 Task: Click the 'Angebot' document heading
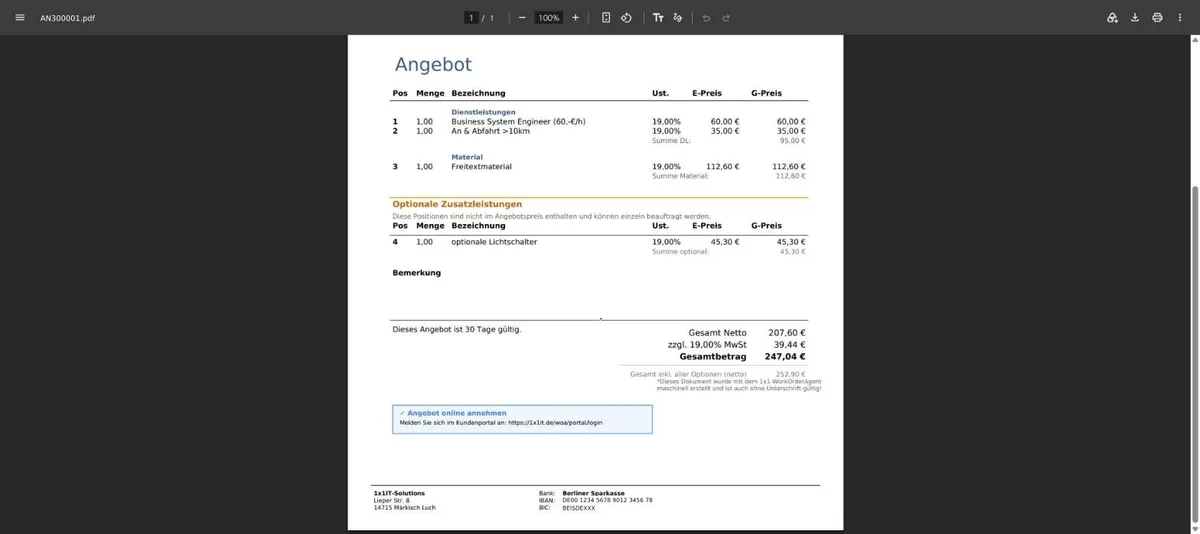(x=433, y=64)
